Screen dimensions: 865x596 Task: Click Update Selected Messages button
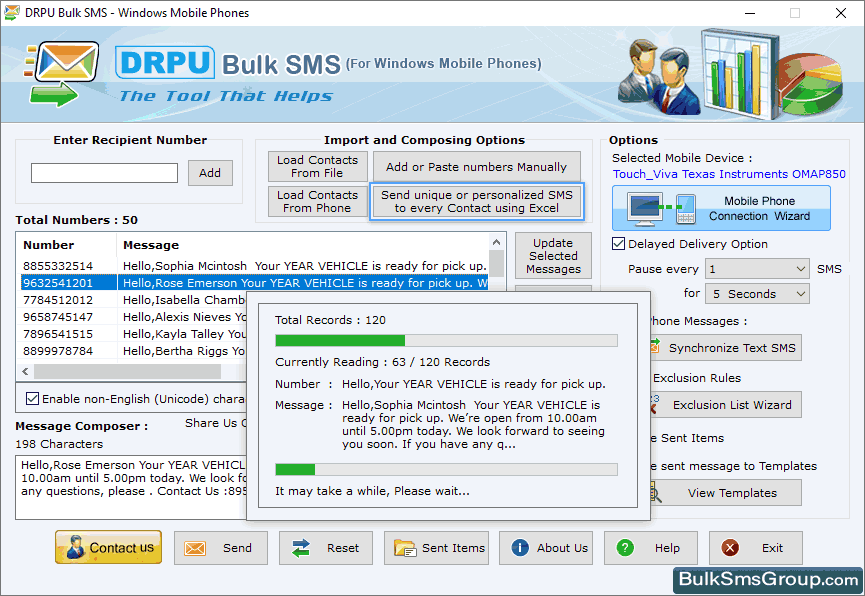(553, 256)
